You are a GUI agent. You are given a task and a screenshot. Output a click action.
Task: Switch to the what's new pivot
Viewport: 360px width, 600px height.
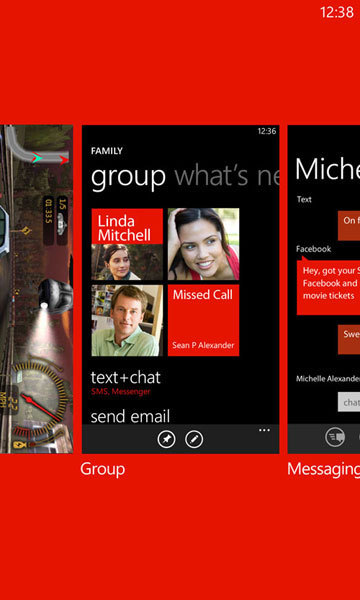(227, 177)
